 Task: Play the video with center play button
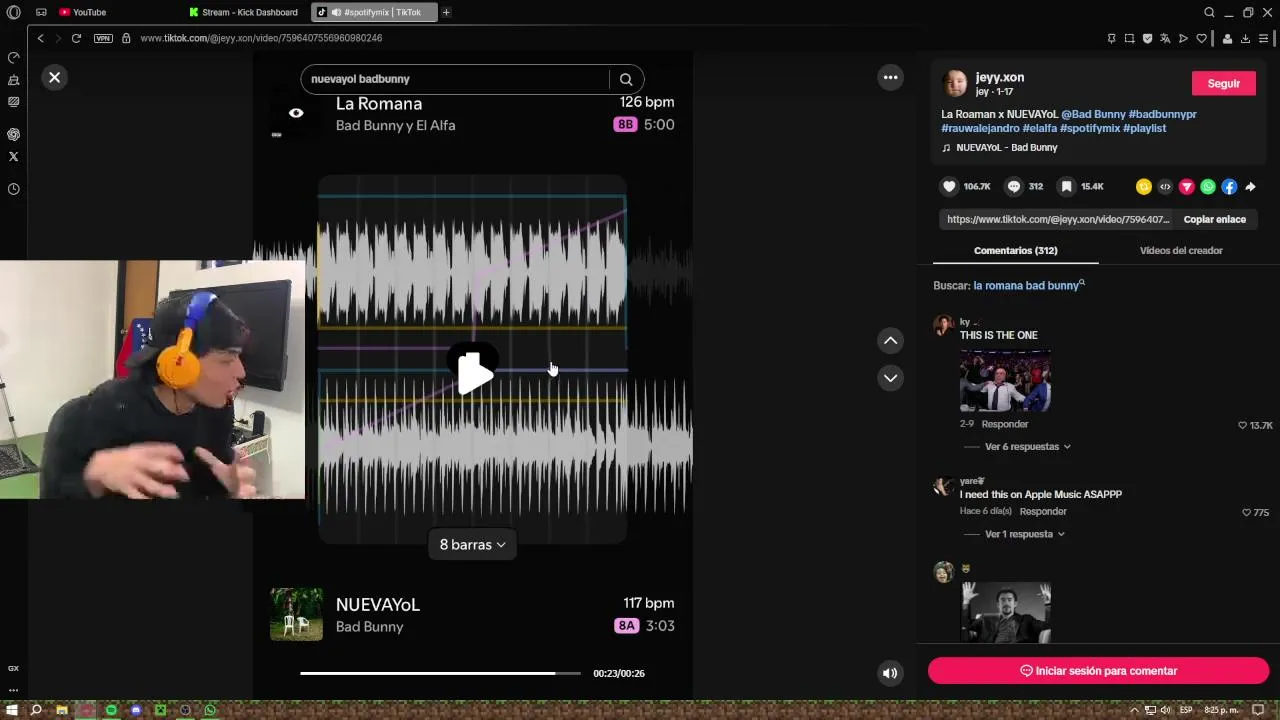(x=474, y=372)
